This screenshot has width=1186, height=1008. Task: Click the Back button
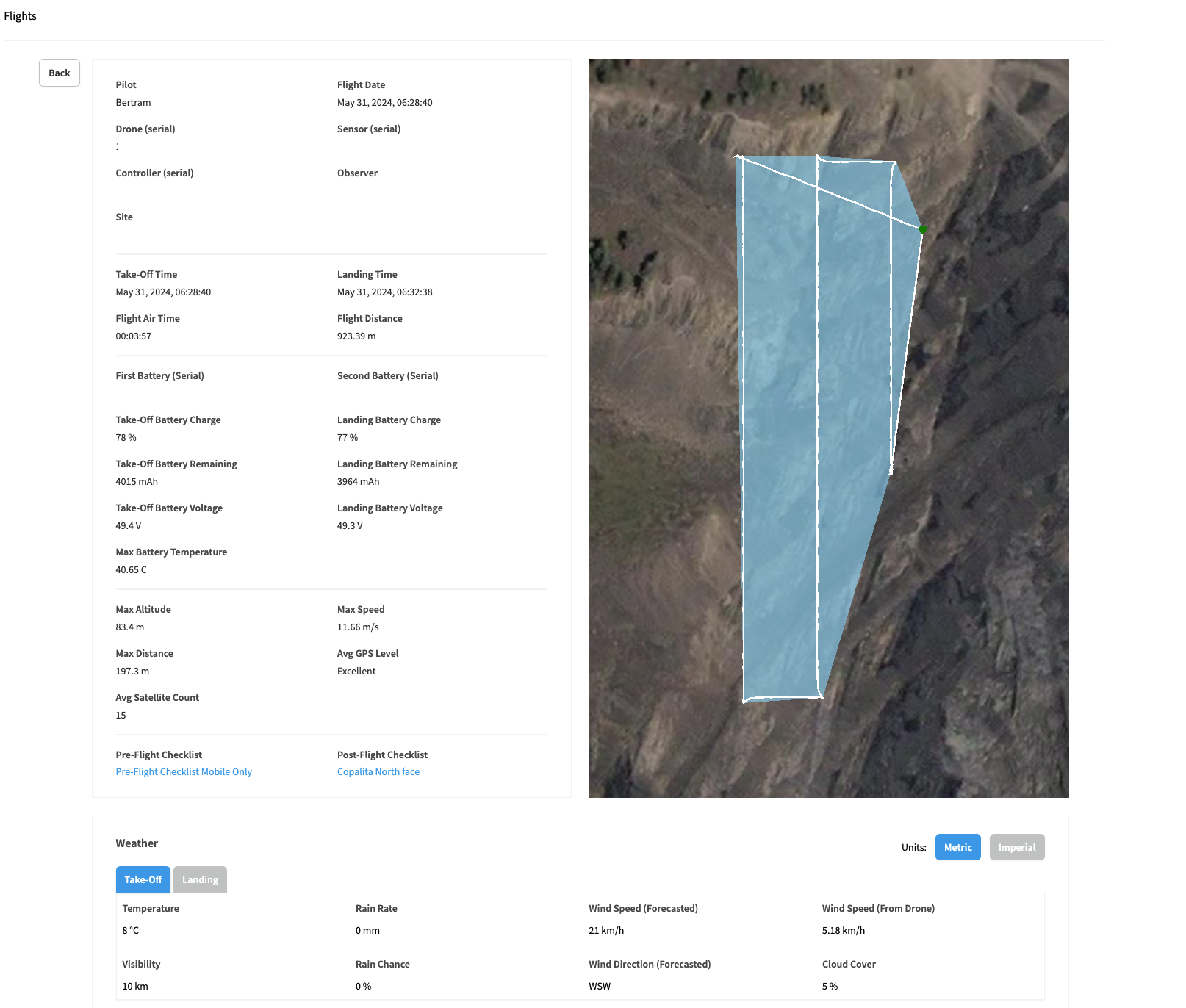[60, 73]
